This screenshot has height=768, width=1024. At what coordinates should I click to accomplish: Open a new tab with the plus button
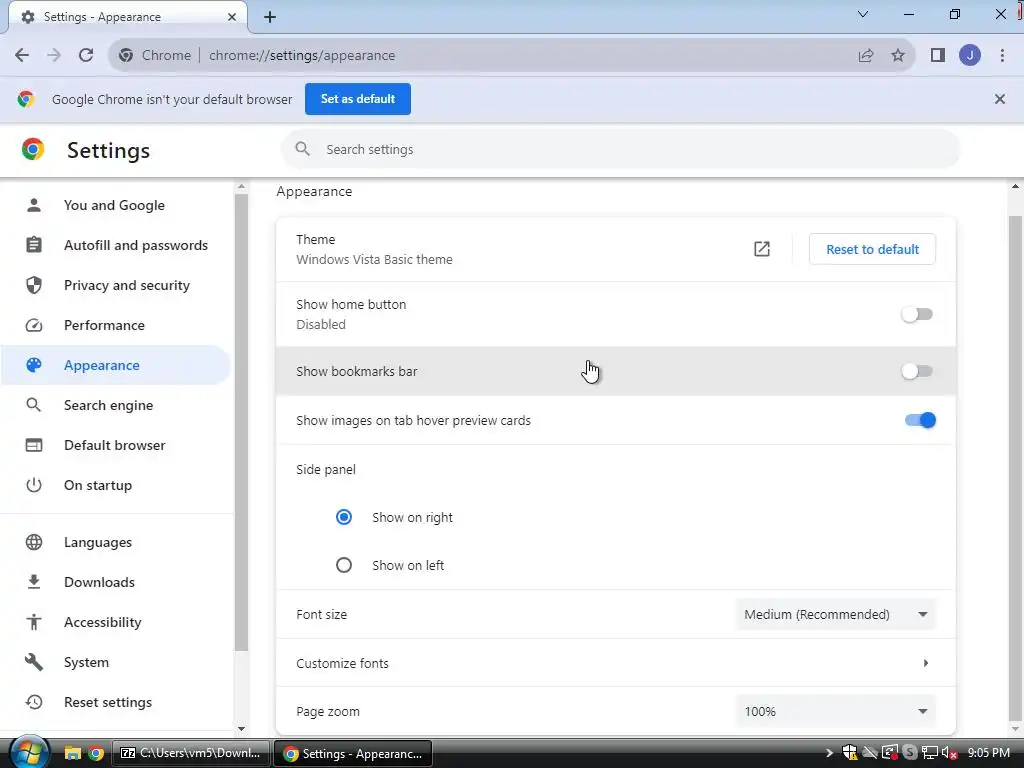pos(270,17)
